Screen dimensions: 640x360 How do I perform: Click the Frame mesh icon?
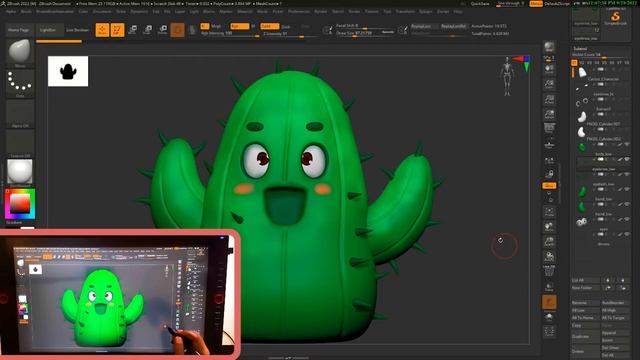[549, 212]
